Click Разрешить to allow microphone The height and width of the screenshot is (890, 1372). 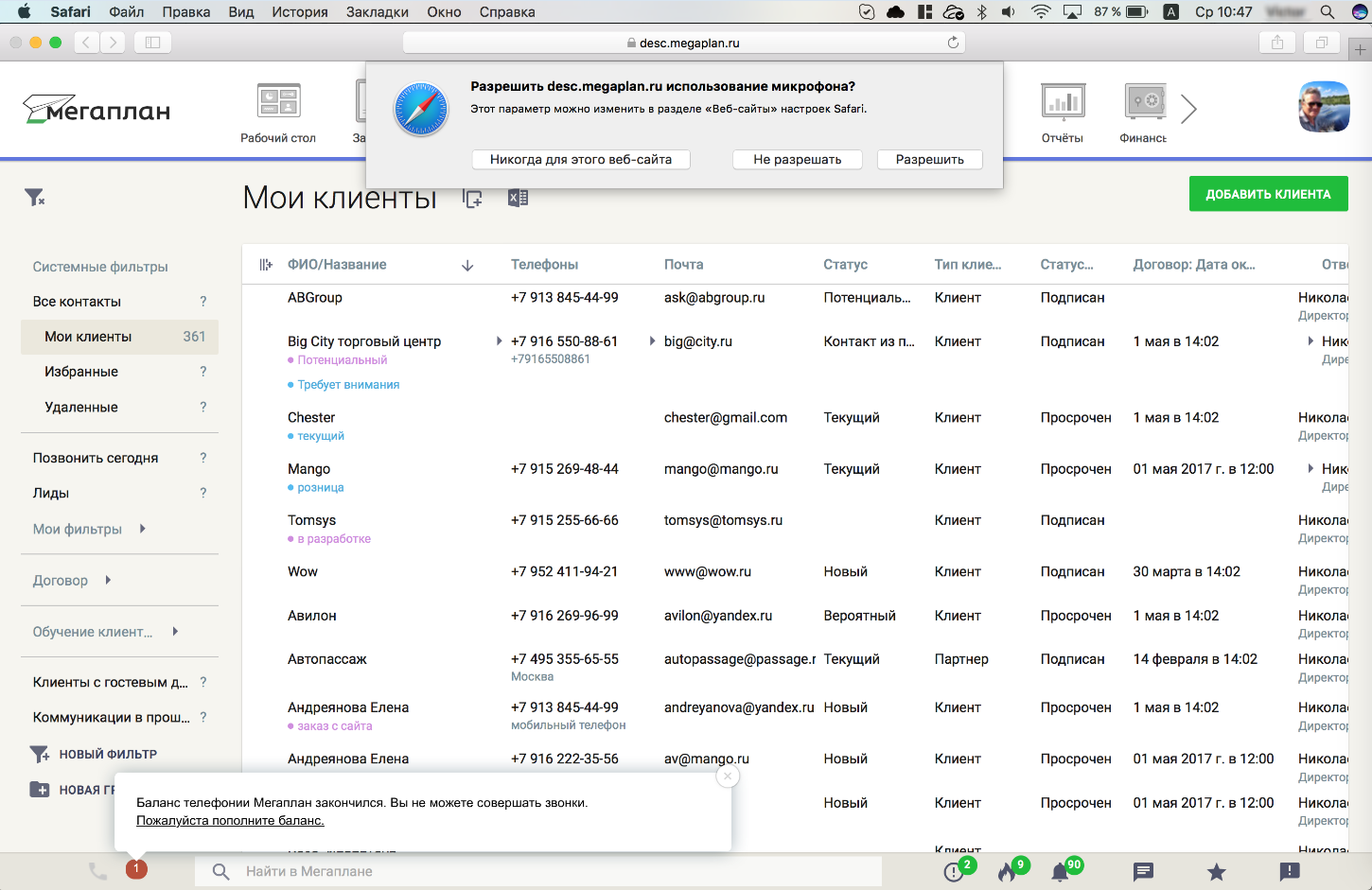point(930,160)
